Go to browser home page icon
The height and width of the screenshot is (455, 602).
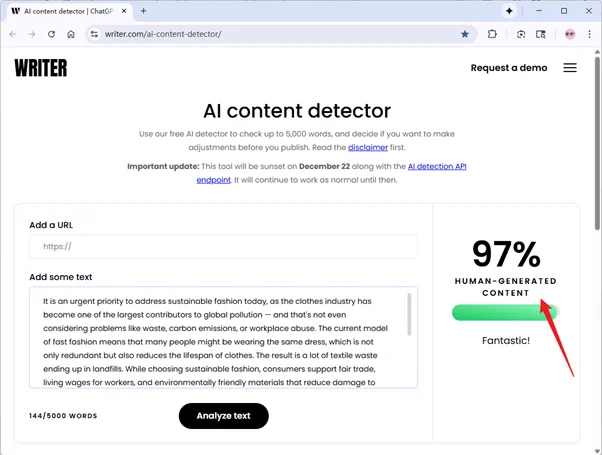pyautogui.click(x=71, y=34)
